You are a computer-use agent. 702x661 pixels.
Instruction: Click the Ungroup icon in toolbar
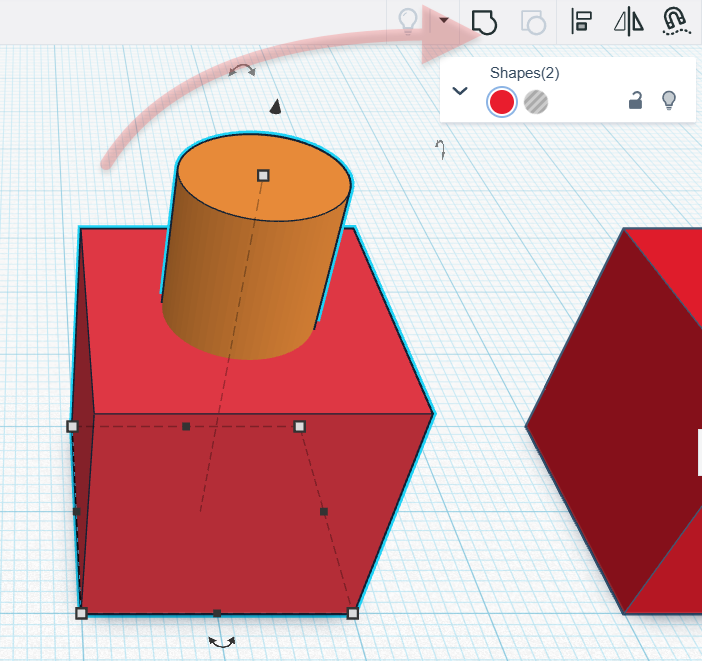[x=534, y=22]
